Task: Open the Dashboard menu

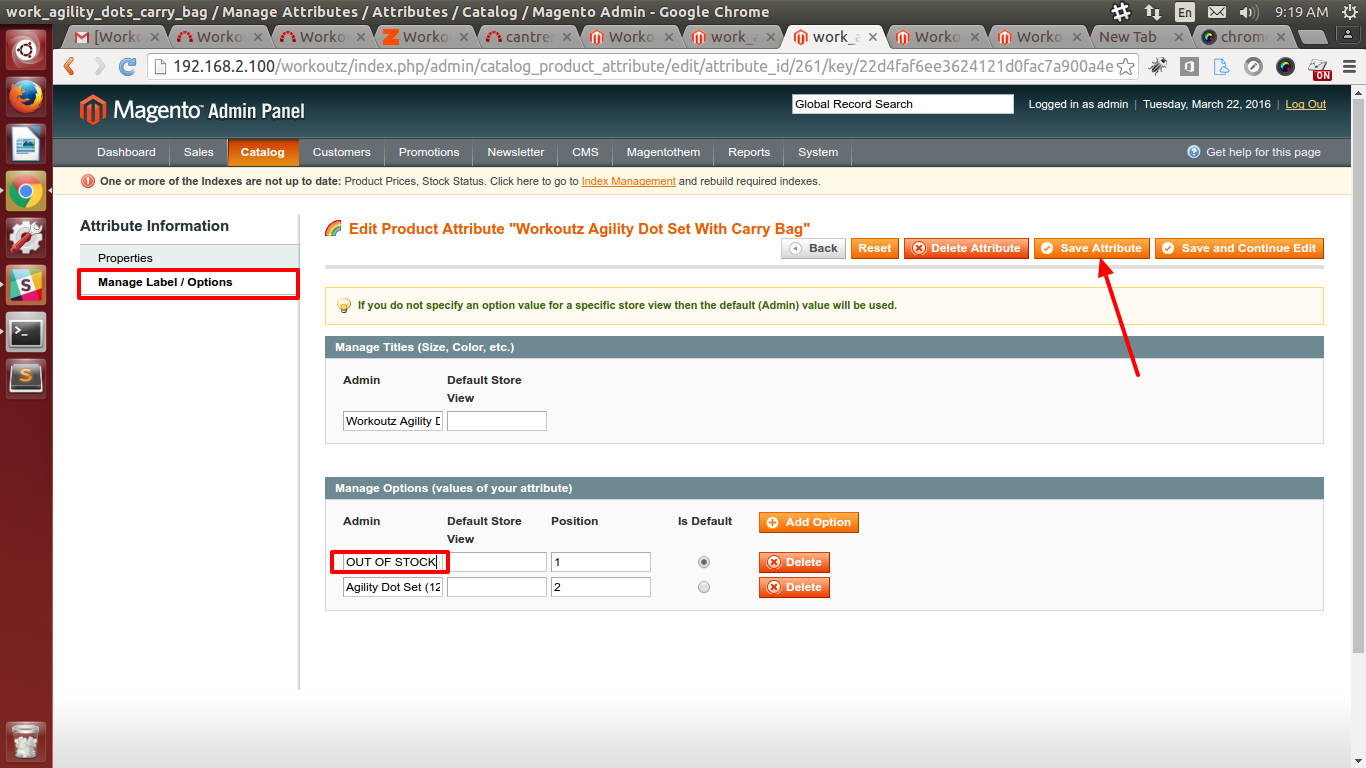Action: tap(126, 152)
